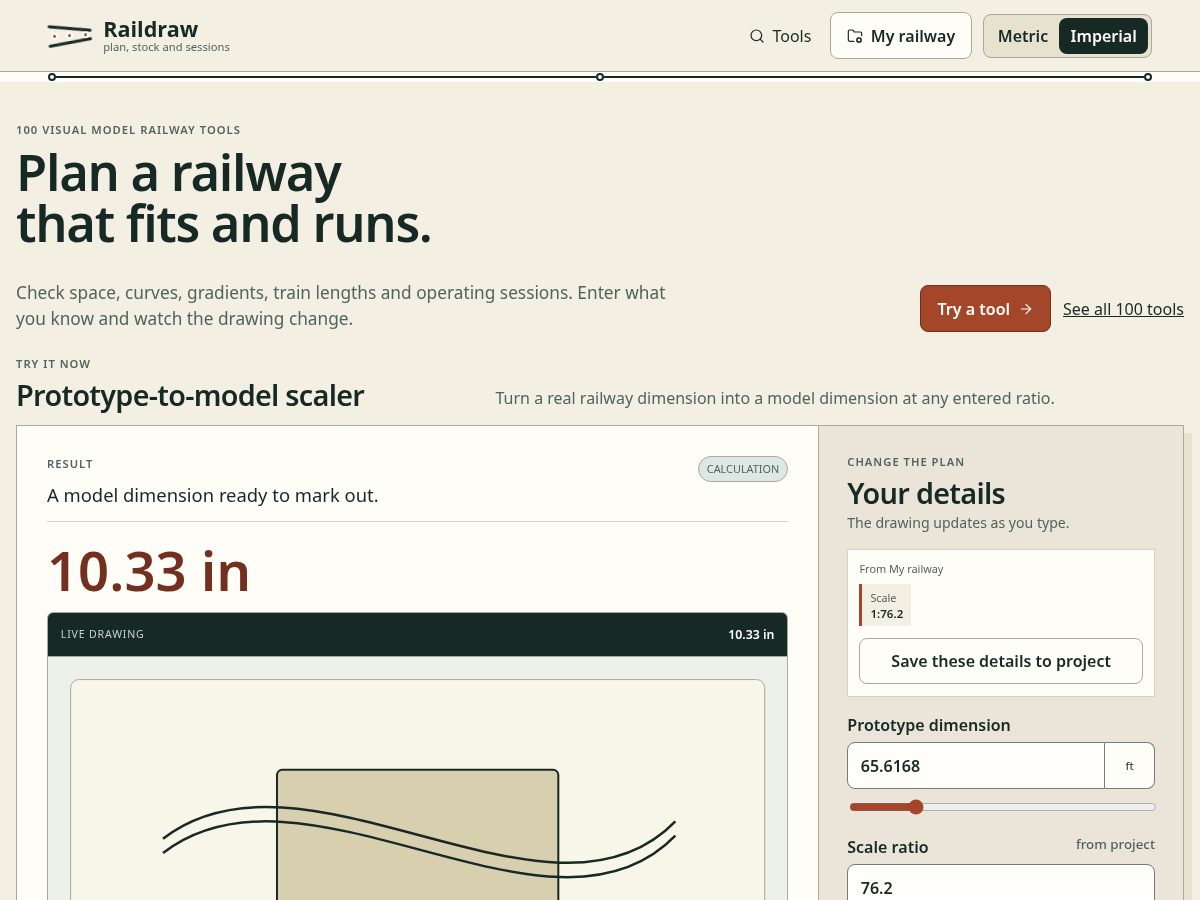Image resolution: width=1200 pixels, height=900 pixels.
Task: Switch units to Metric
Action: 1022,36
